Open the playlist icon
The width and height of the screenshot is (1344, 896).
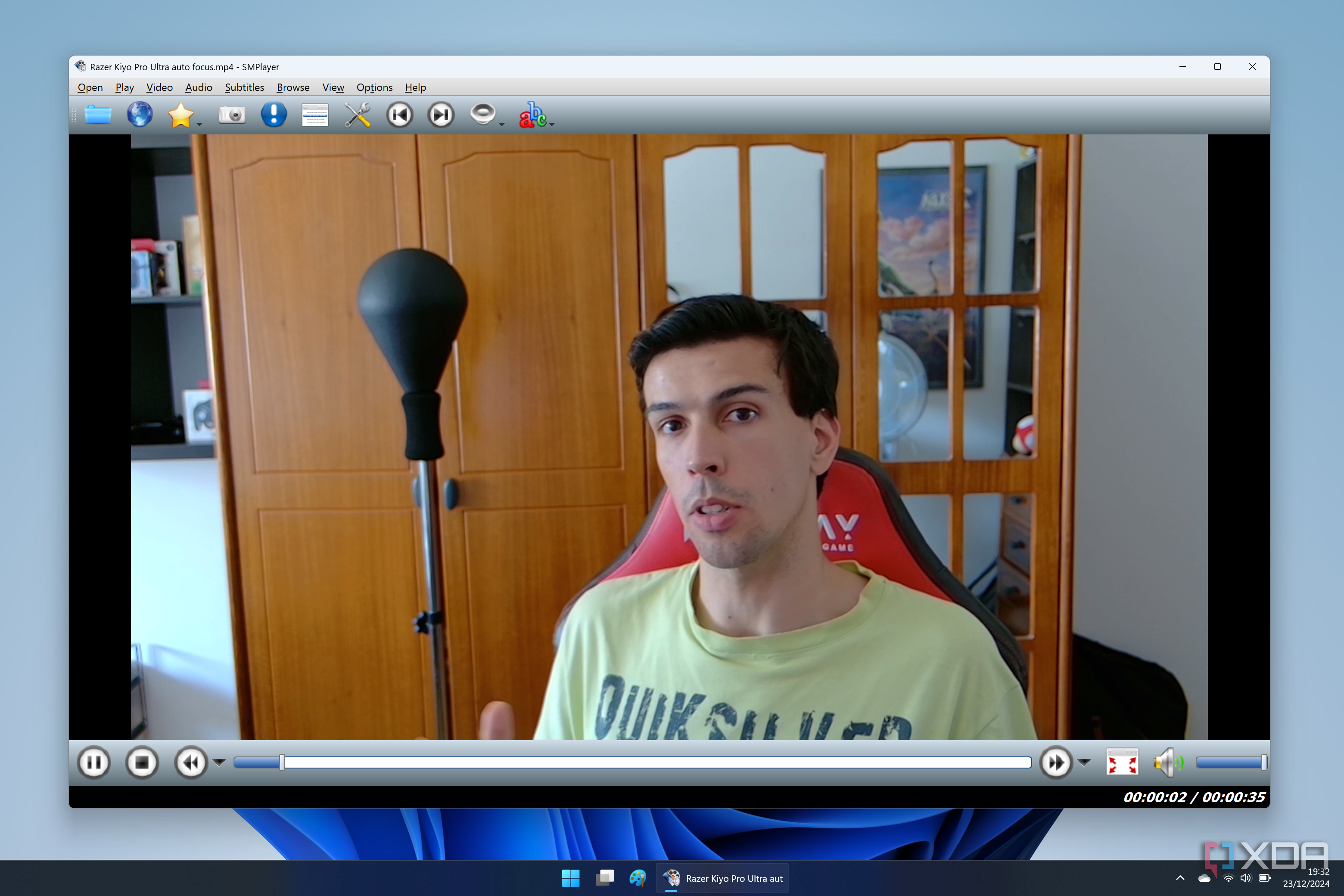click(x=315, y=115)
